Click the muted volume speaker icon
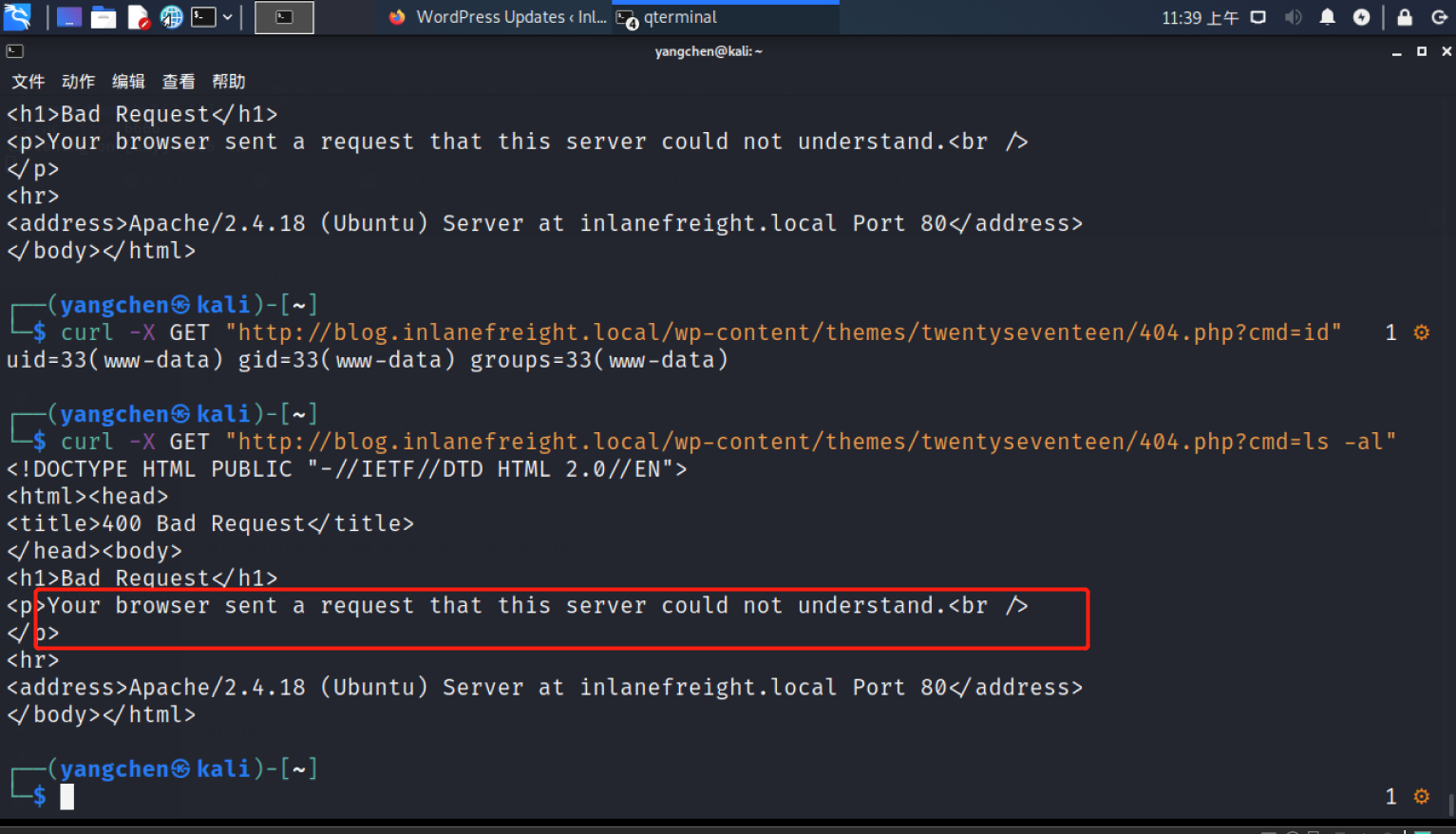The height and width of the screenshot is (834, 1456). tap(1293, 17)
